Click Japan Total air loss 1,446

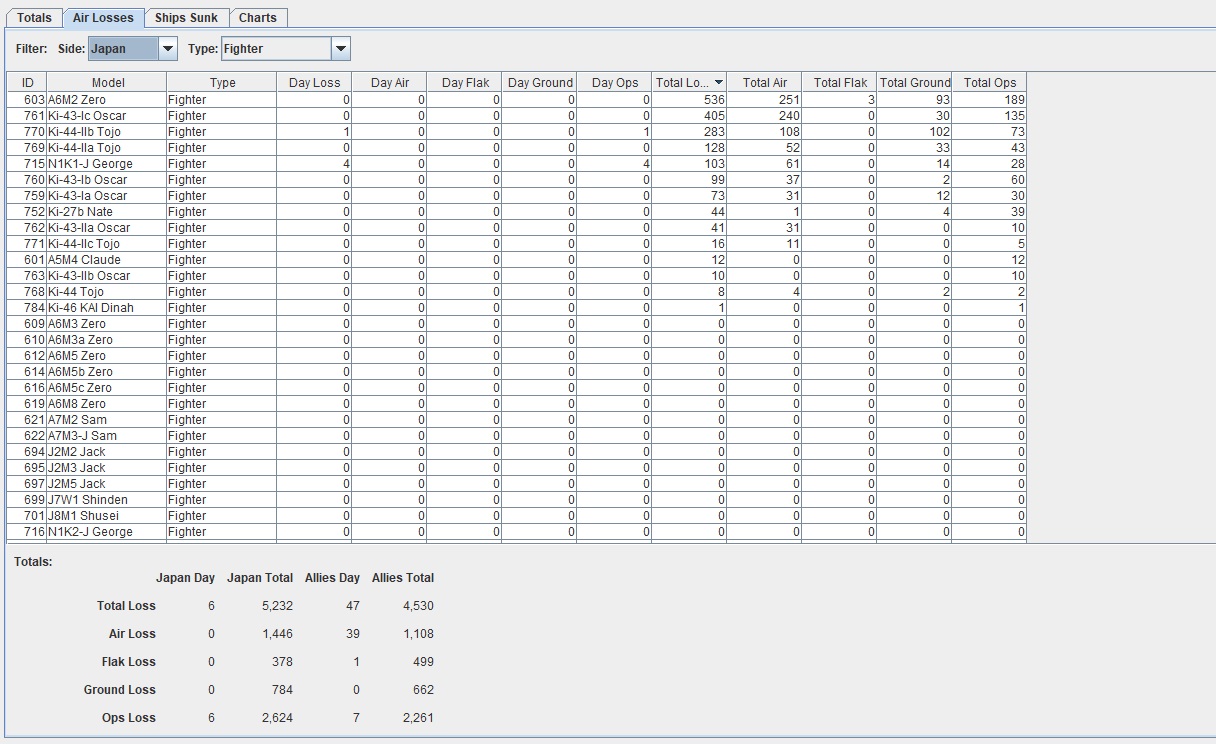(x=277, y=634)
